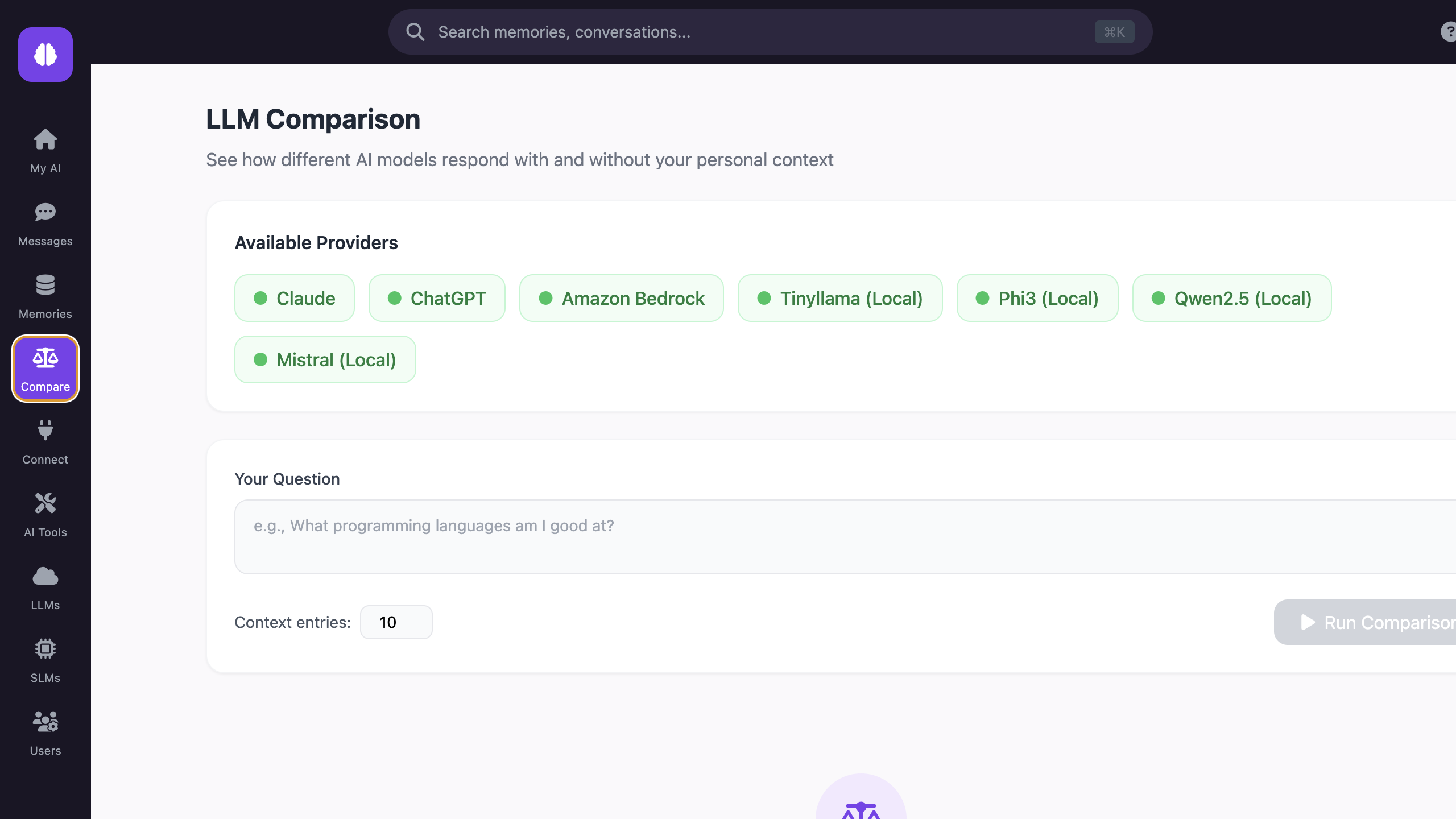
Task: Open the SLMs section
Action: pos(45,660)
